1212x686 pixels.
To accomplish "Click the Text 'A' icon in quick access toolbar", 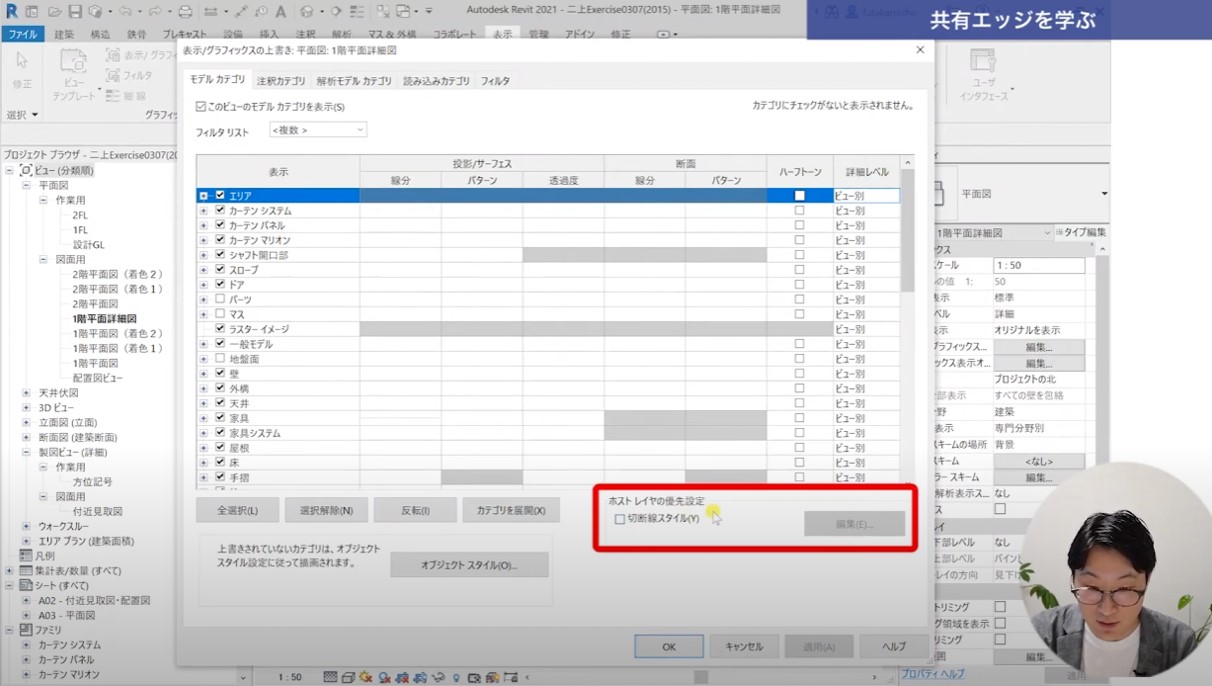I will (x=280, y=12).
